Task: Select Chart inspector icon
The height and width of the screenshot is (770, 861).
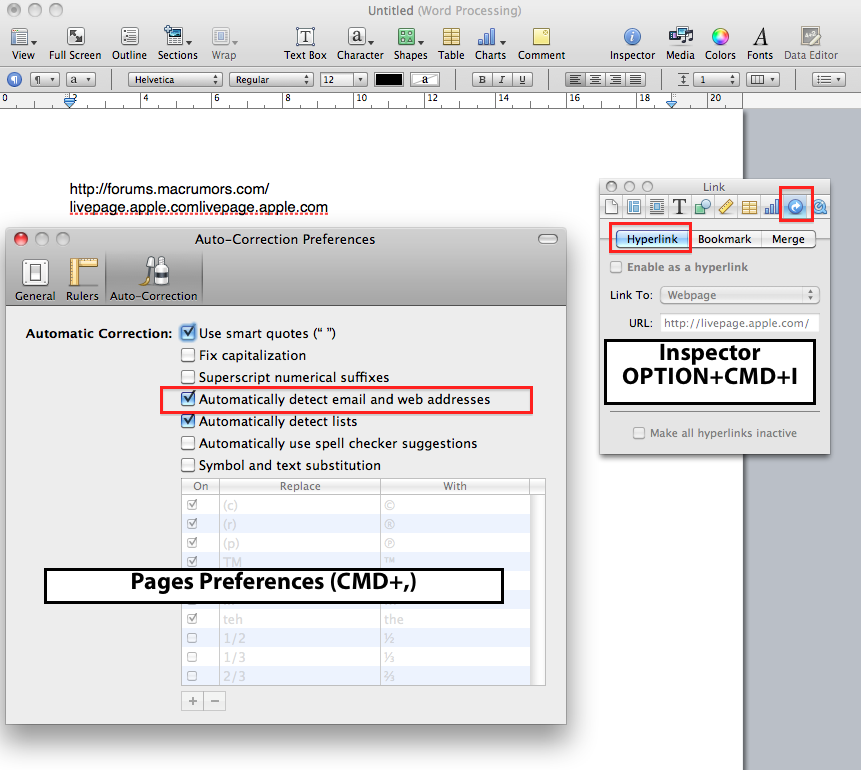Action: coord(771,207)
